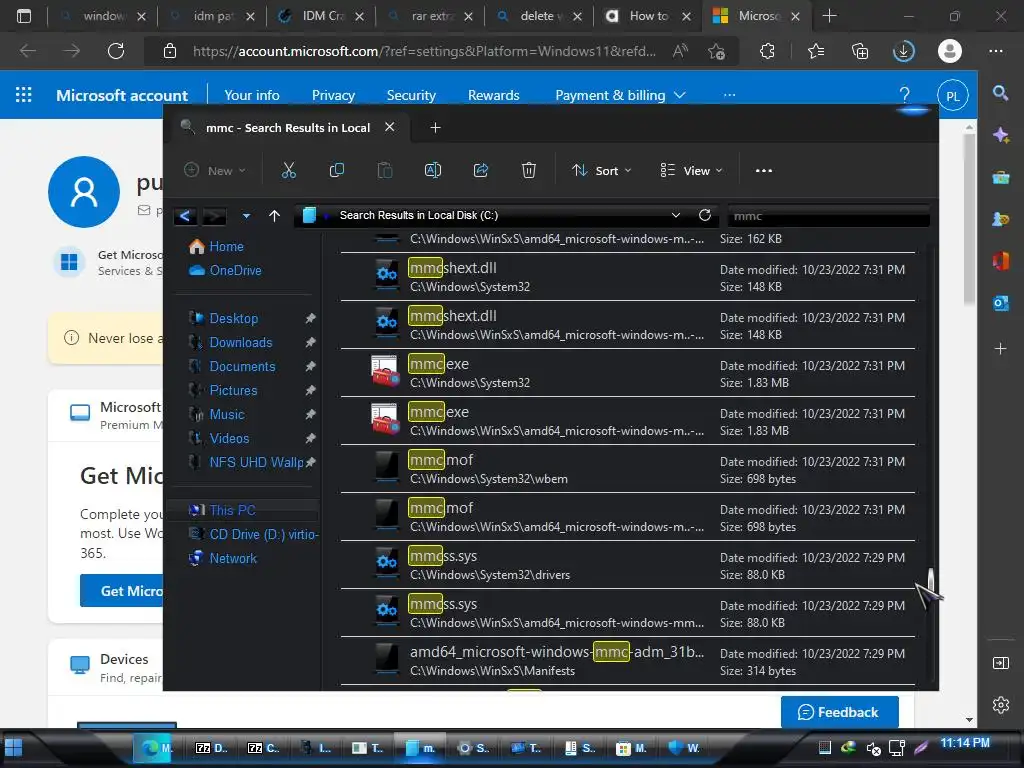1024x768 pixels.
Task: Open Edge sidebar settings gear
Action: [1000, 705]
